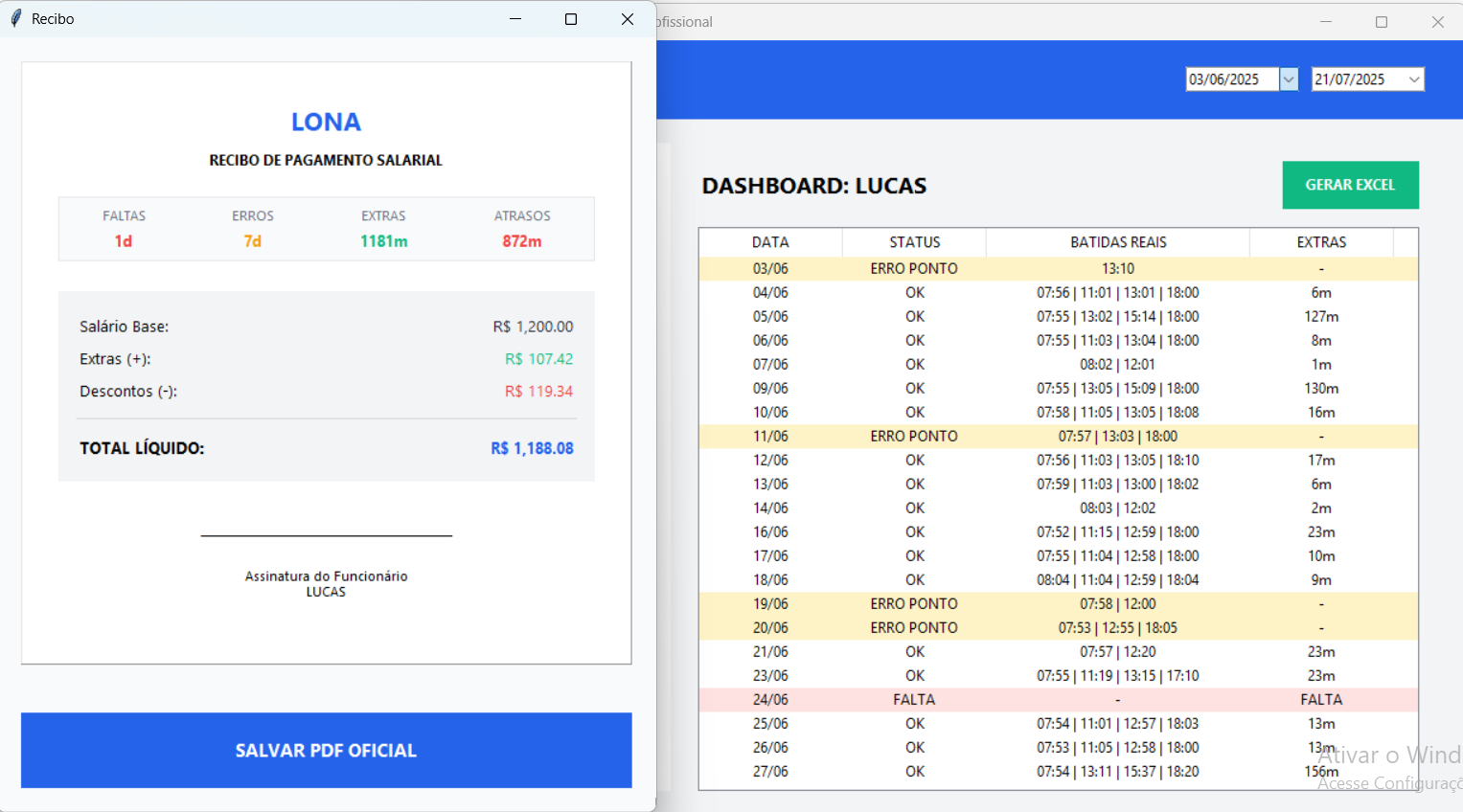This screenshot has width=1463, height=812.
Task: Select the STATUS column header
Action: 914,242
